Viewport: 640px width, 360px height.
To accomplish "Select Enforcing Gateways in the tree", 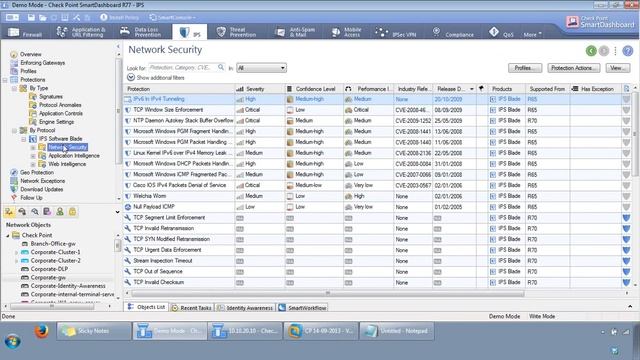I will click(42, 63).
